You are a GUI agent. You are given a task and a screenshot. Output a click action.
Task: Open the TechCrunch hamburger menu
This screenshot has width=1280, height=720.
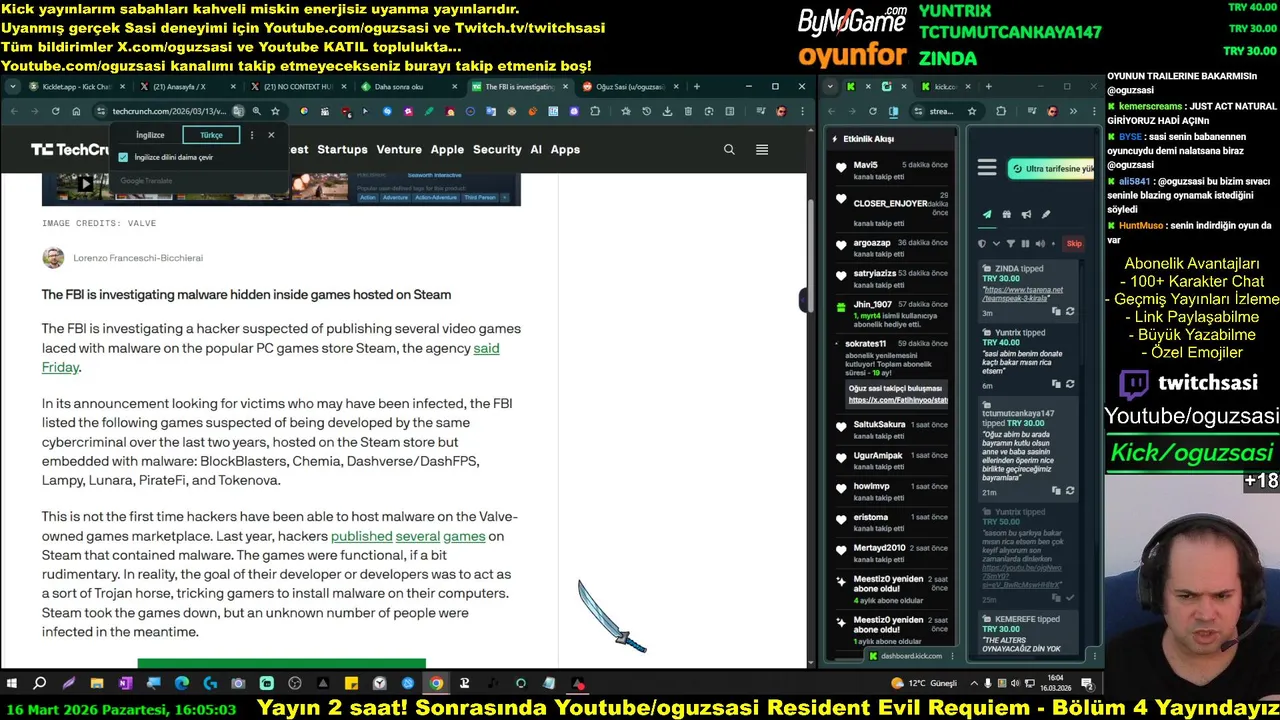pos(762,149)
